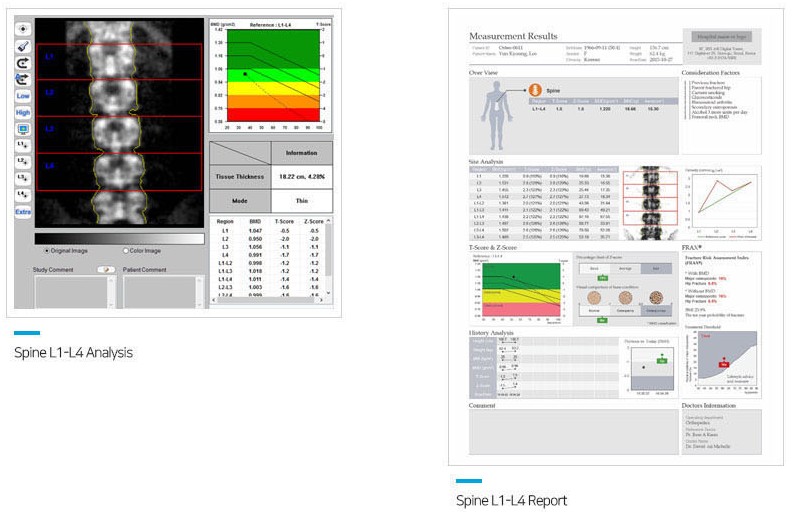The image size is (792, 512).
Task: Click the 'L1-L2' region row label
Action: point(225,263)
